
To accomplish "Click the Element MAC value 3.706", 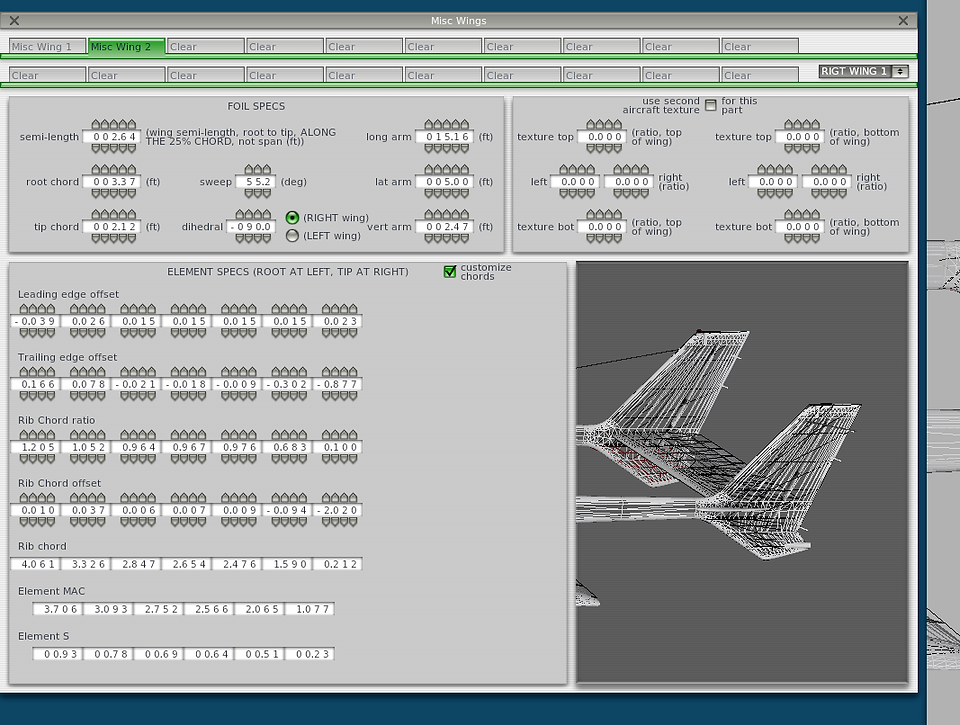I will coord(58,609).
